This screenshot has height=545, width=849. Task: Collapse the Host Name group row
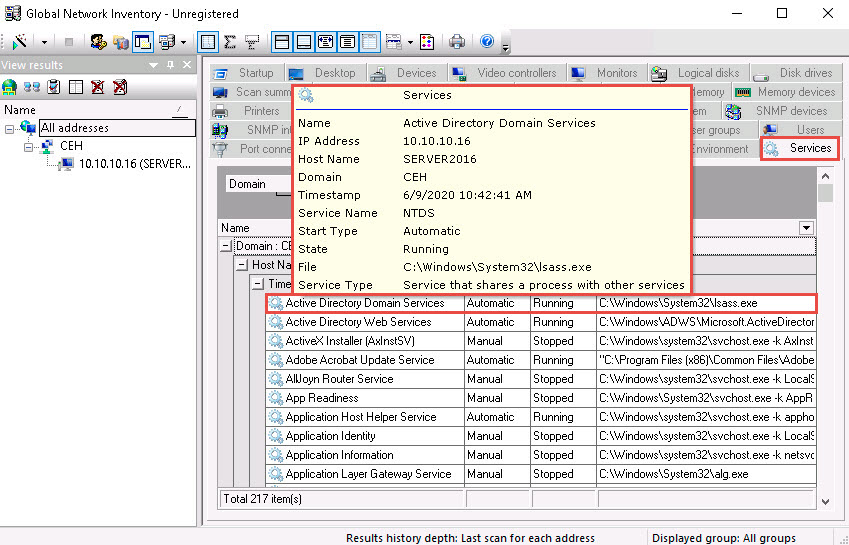242,265
